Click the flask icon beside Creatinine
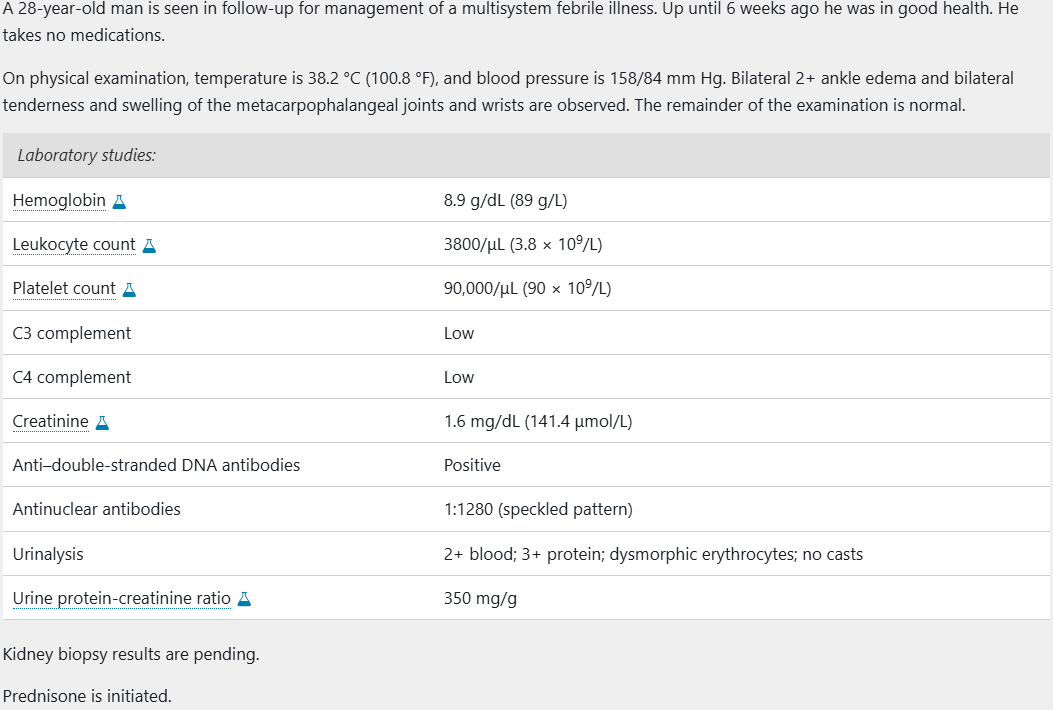The height and width of the screenshot is (710, 1053). [102, 423]
